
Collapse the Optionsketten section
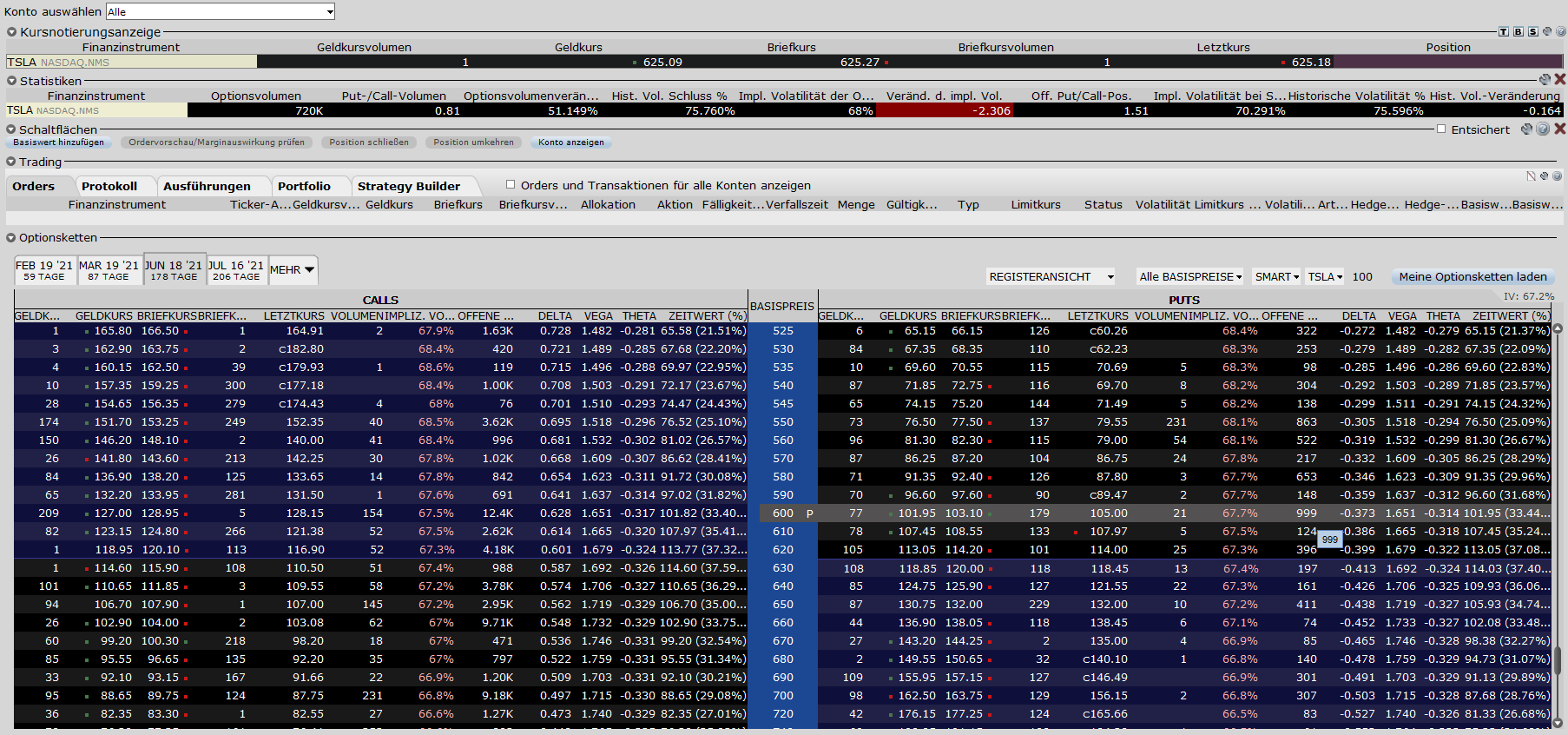[11, 238]
